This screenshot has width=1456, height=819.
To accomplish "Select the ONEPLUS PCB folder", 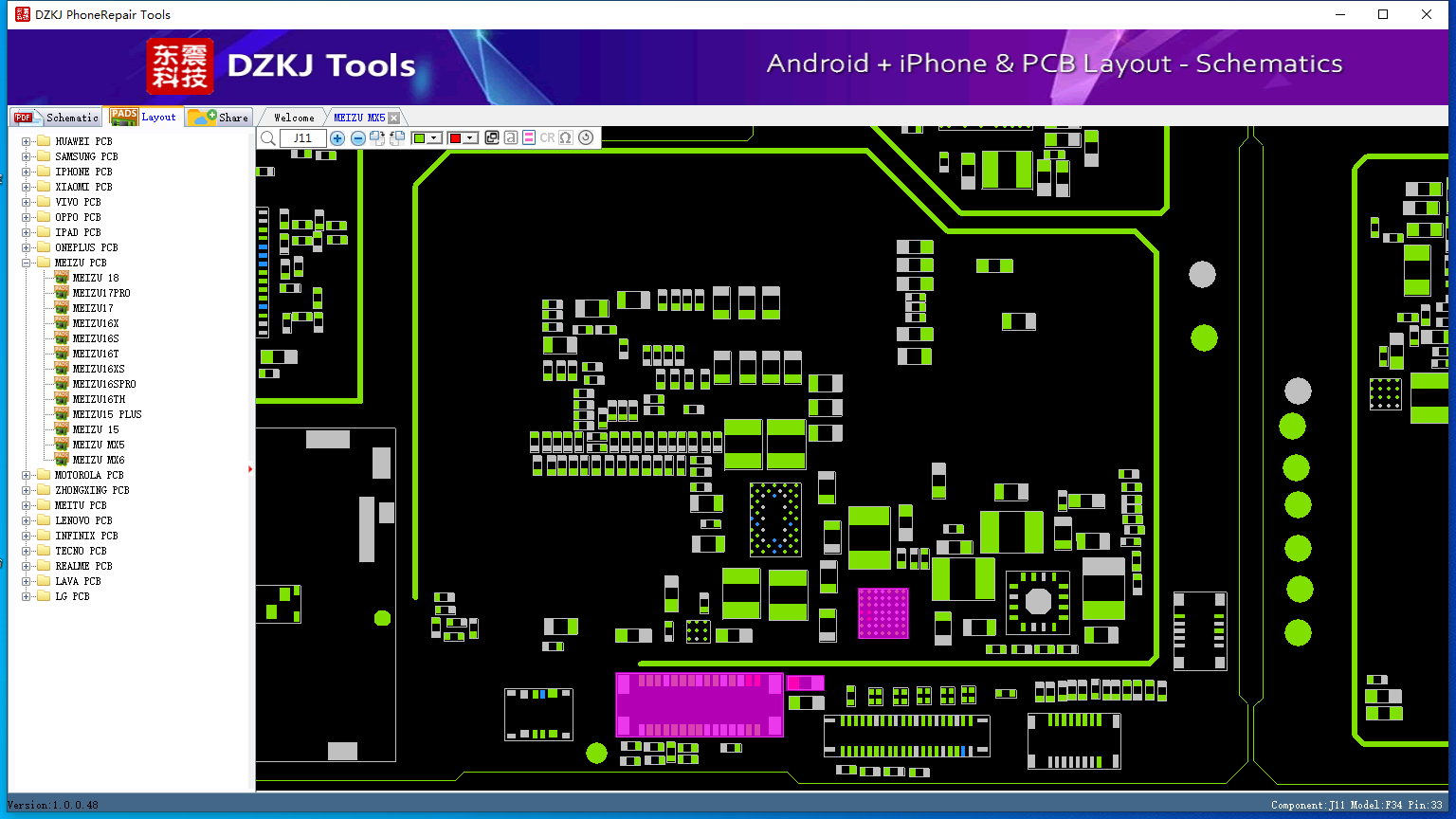I will click(x=86, y=247).
